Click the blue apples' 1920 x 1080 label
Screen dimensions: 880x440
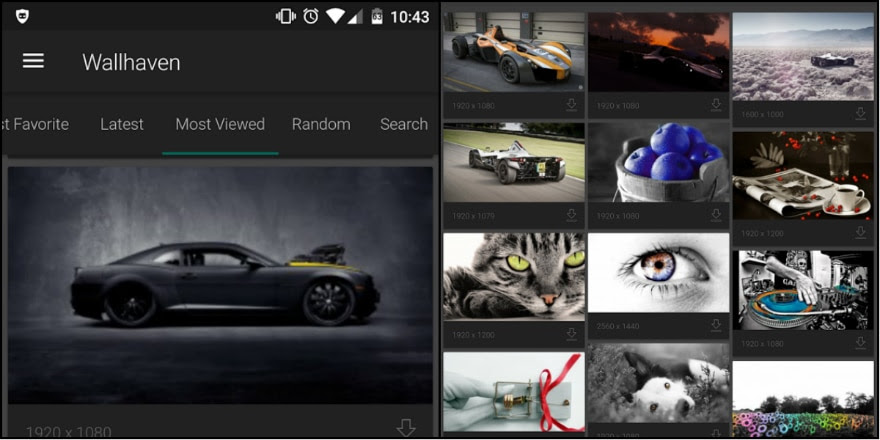(x=618, y=216)
